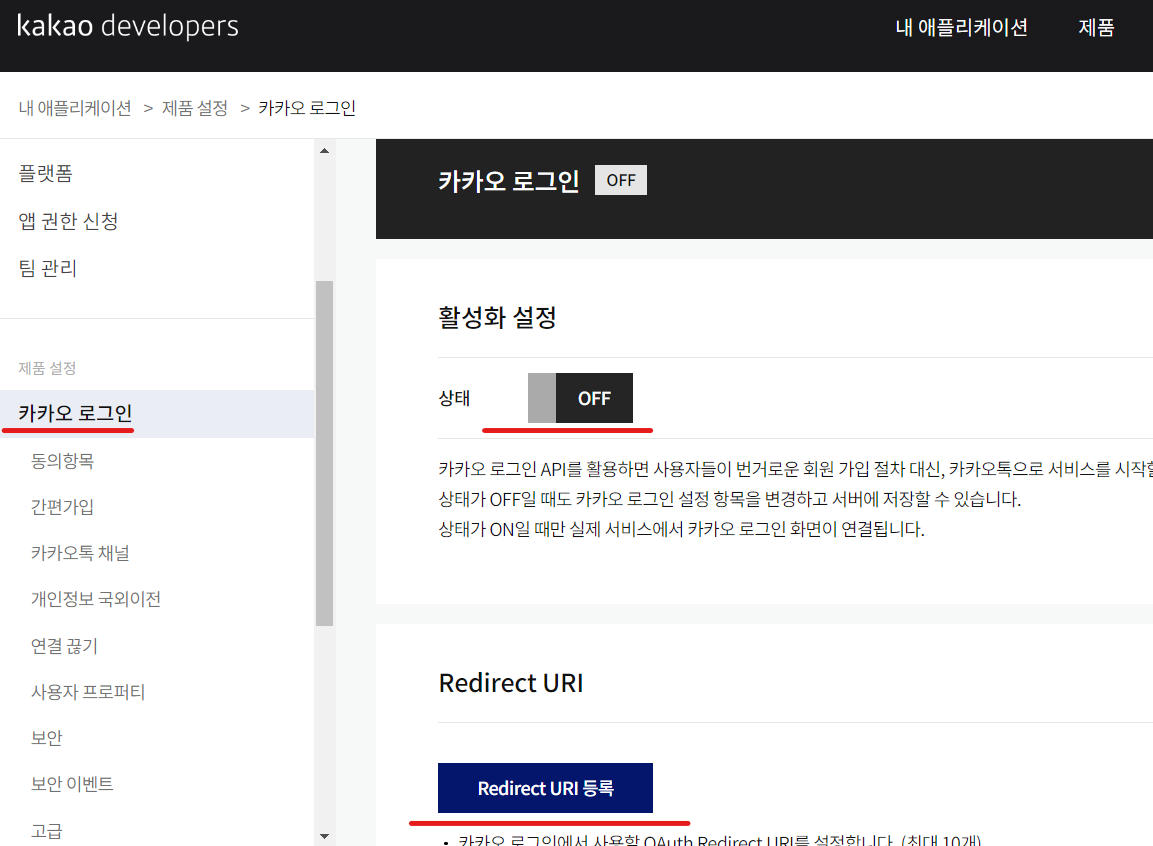Open 보안 이벤트 submenu item

(72, 784)
